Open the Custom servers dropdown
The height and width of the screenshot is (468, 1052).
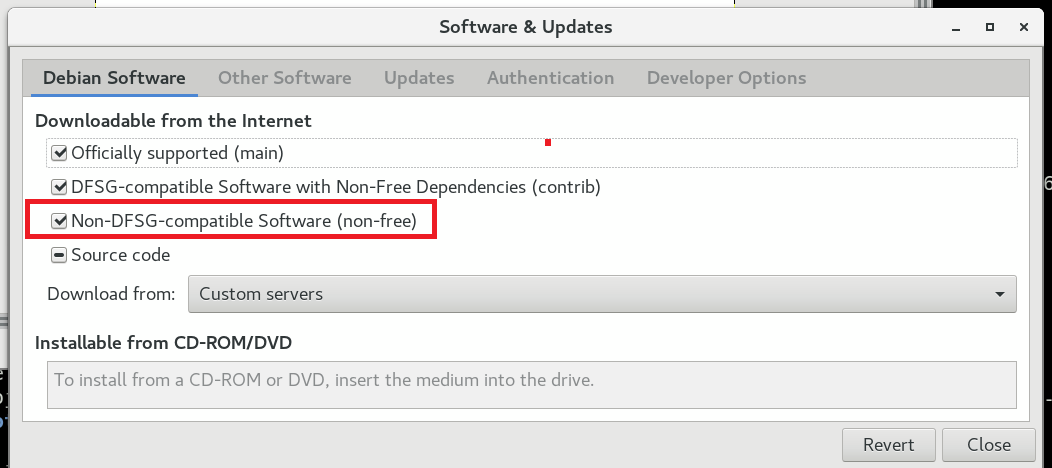[x=602, y=294]
